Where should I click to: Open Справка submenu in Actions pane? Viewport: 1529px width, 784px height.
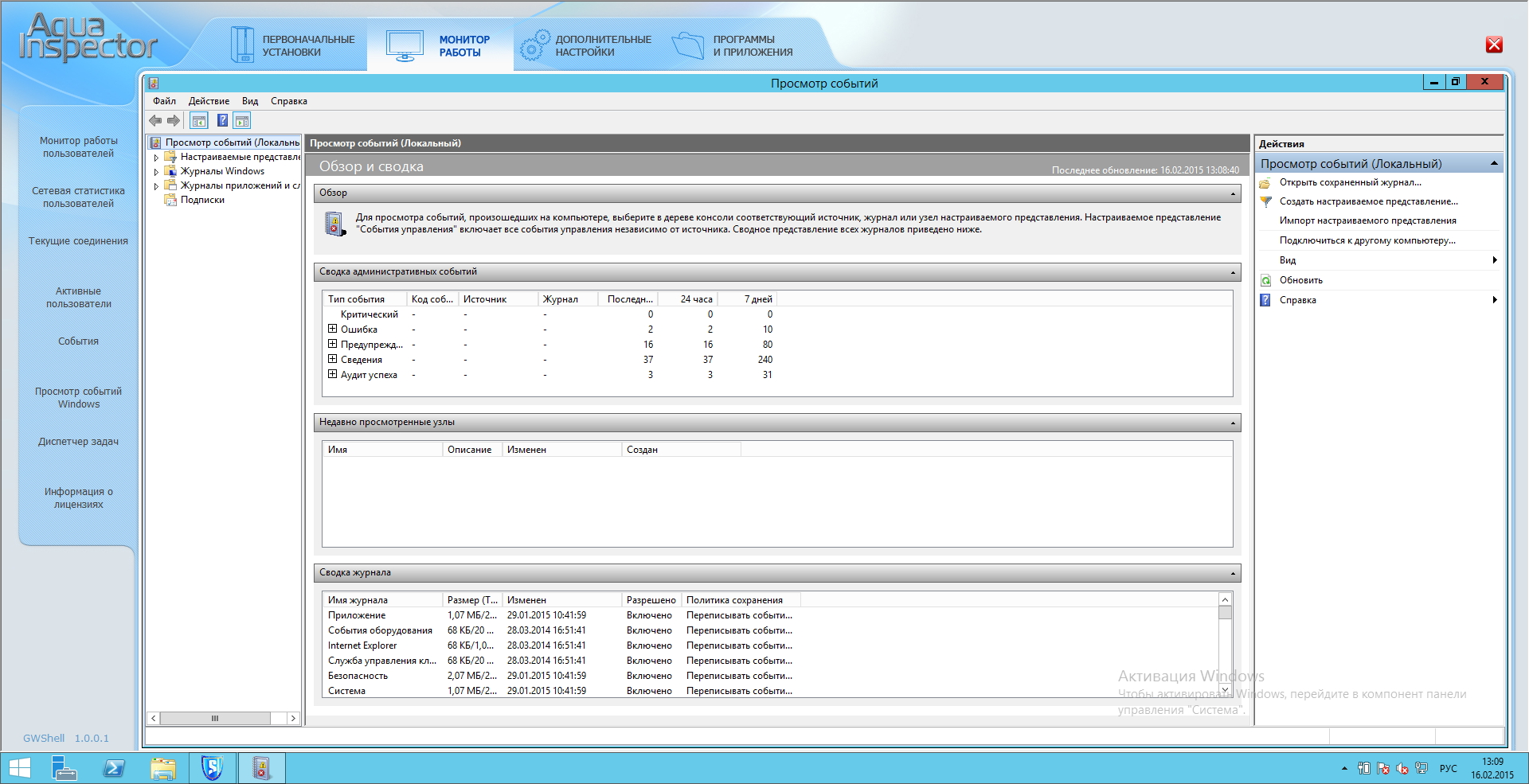click(x=1378, y=300)
